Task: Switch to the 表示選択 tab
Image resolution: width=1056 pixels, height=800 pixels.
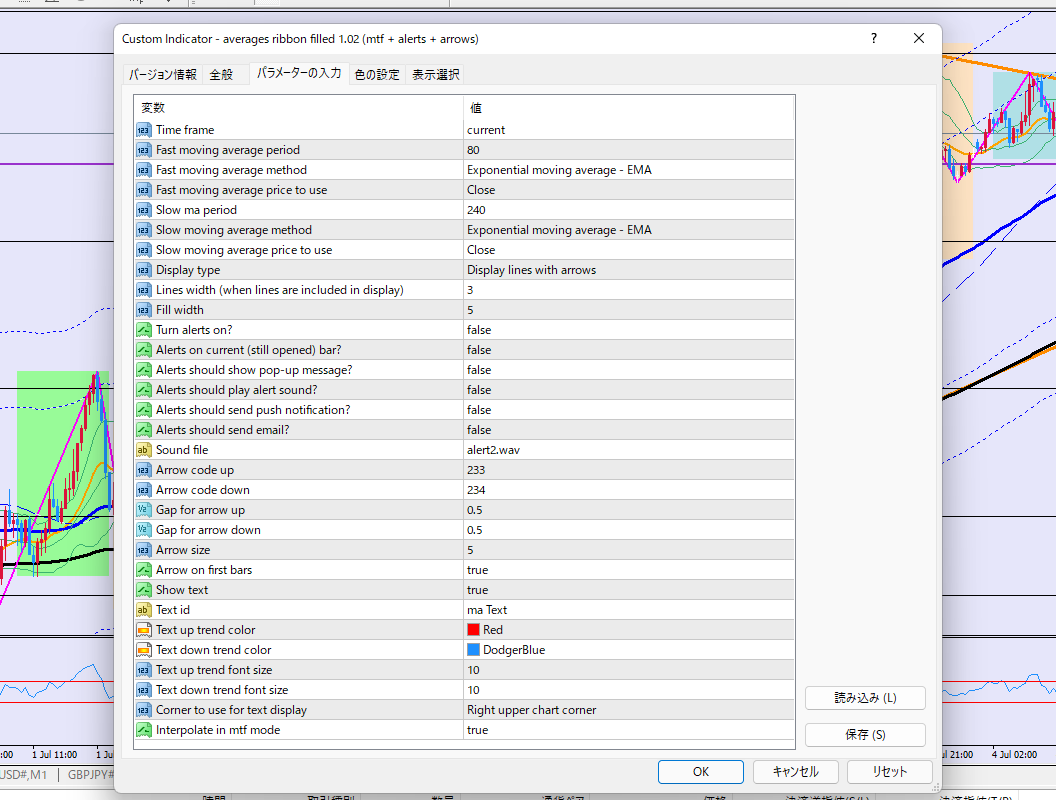Action: click(436, 74)
